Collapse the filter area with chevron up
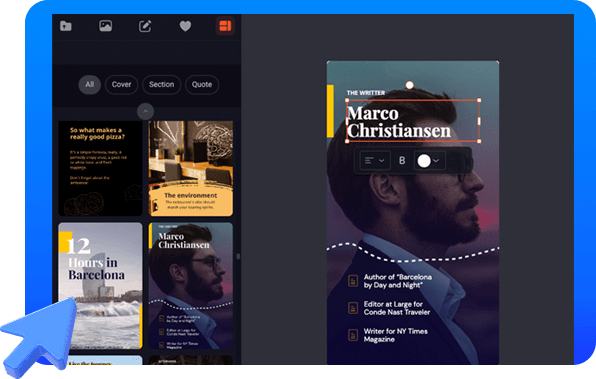The width and height of the screenshot is (596, 379). (x=145, y=111)
